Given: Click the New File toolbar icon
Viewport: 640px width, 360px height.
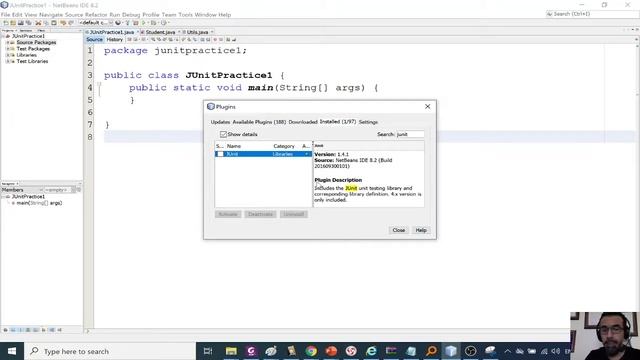Looking at the screenshot, I should point(6,23).
